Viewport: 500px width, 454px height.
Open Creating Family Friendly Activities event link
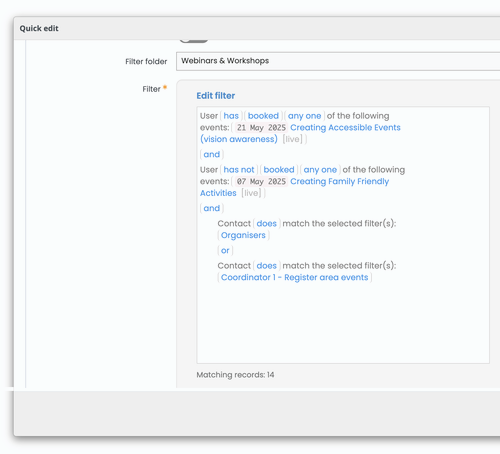coord(294,187)
